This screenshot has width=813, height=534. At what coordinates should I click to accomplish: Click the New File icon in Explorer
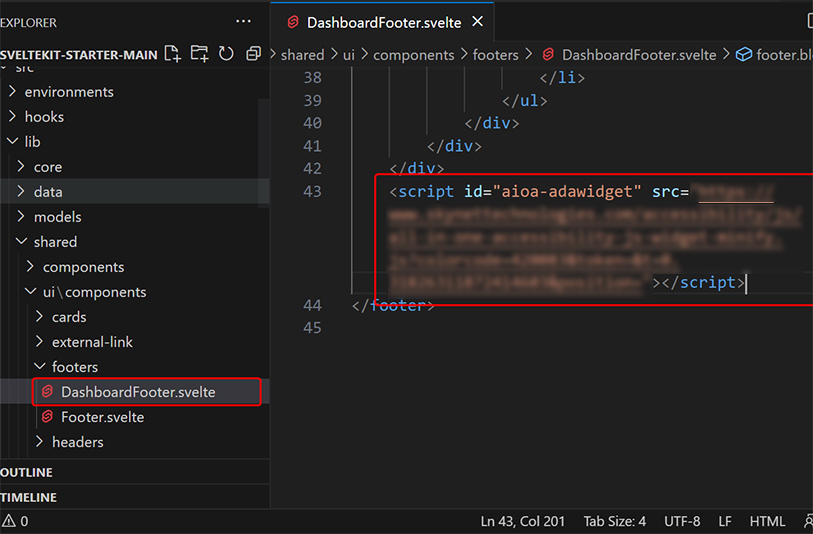(x=173, y=54)
